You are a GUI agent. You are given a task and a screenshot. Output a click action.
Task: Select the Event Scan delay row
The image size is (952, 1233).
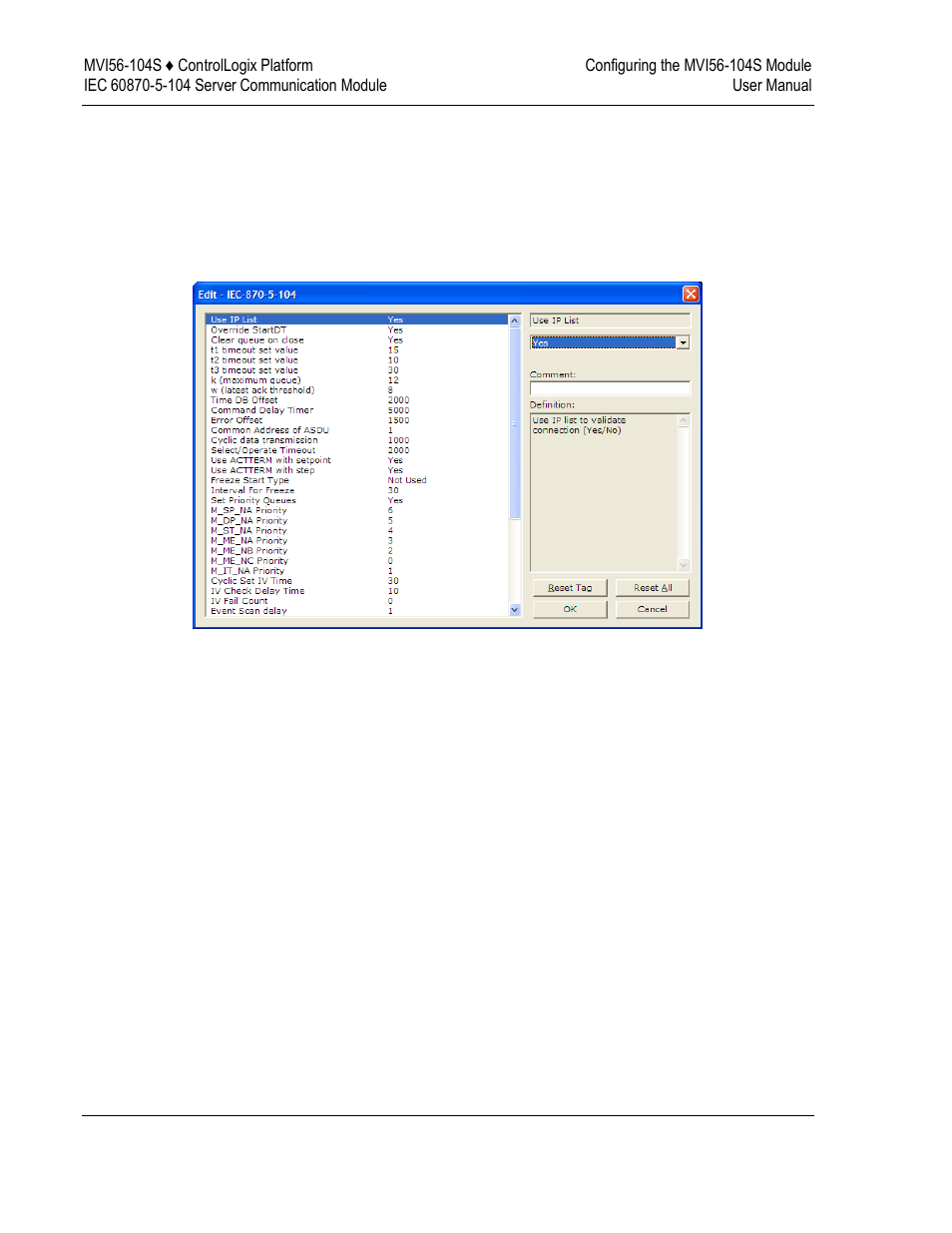357,610
